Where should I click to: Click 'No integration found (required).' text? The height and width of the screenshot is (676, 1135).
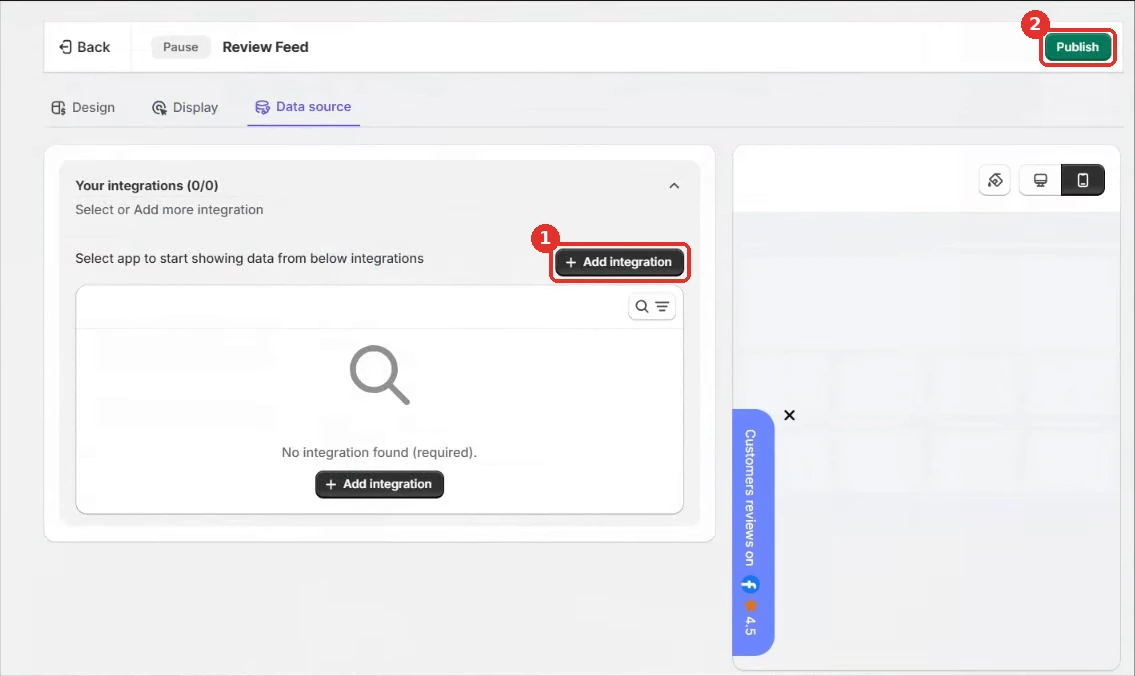(x=379, y=452)
